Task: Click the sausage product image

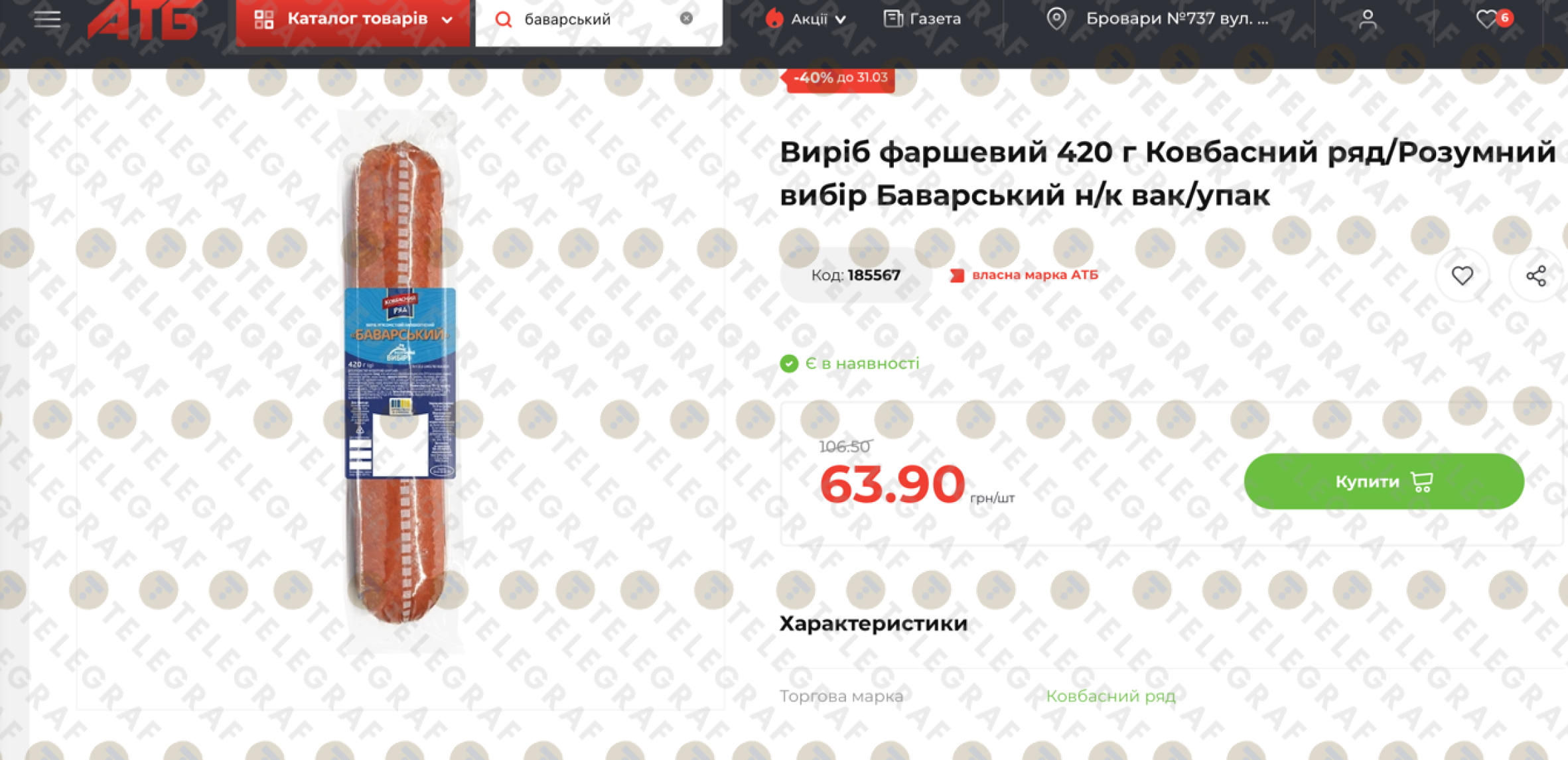Action: [x=400, y=382]
